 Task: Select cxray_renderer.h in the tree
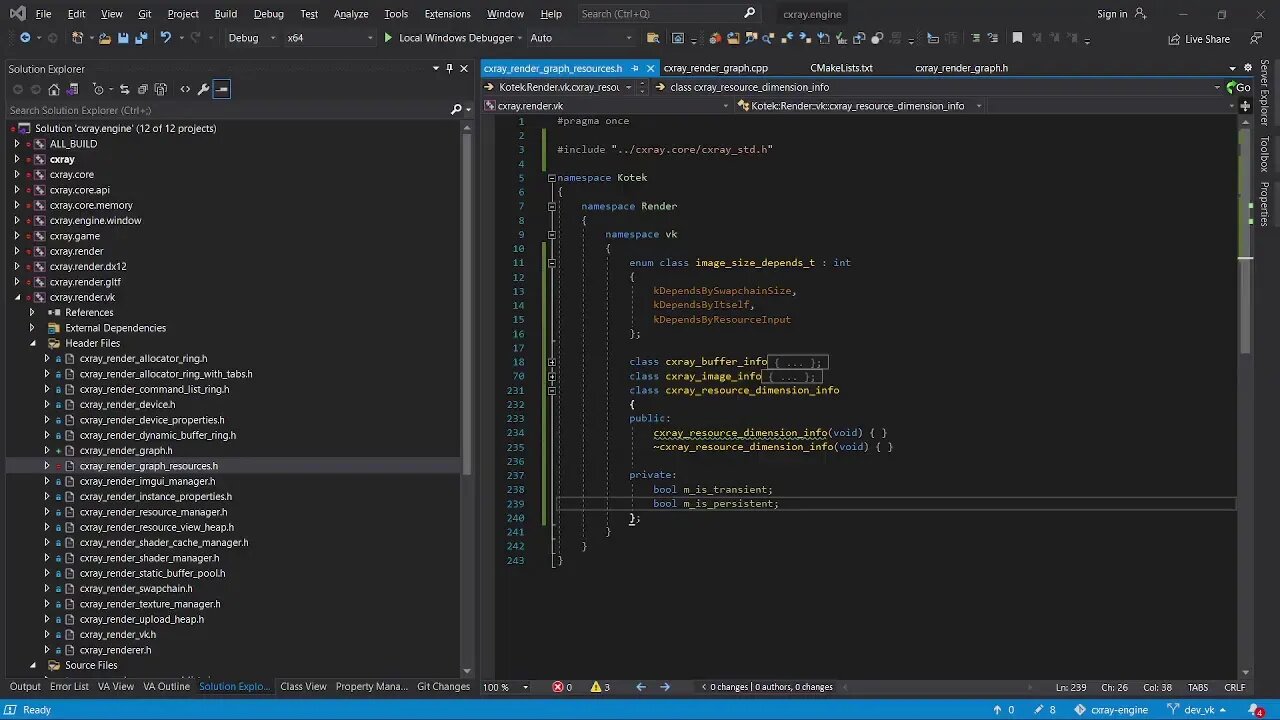[x=115, y=650]
